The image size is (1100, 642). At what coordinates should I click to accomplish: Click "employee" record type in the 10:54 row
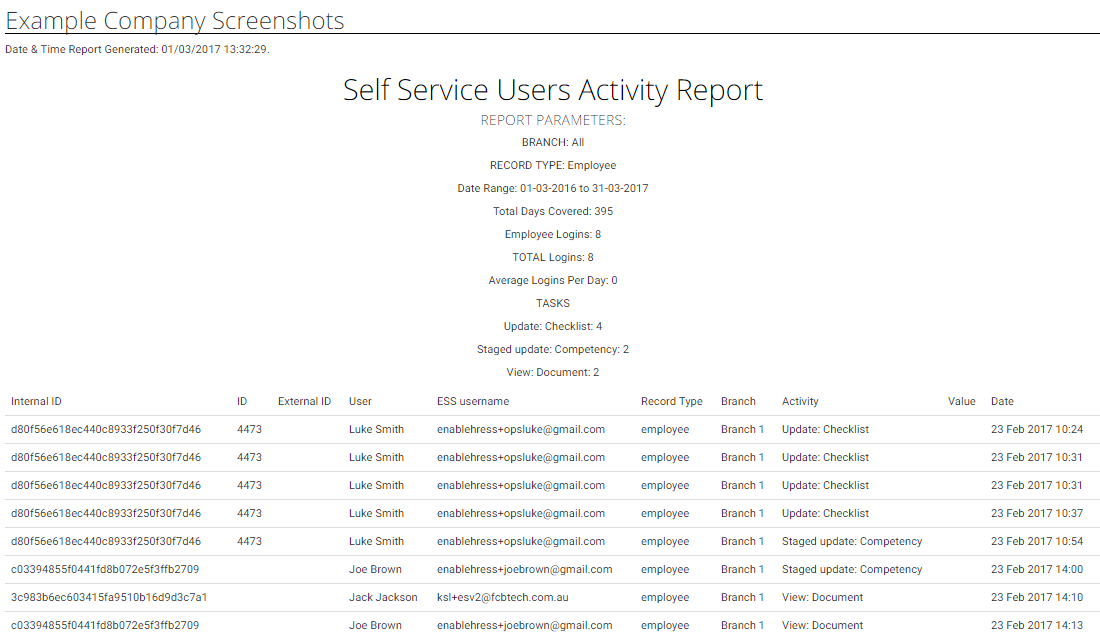[x=665, y=542]
